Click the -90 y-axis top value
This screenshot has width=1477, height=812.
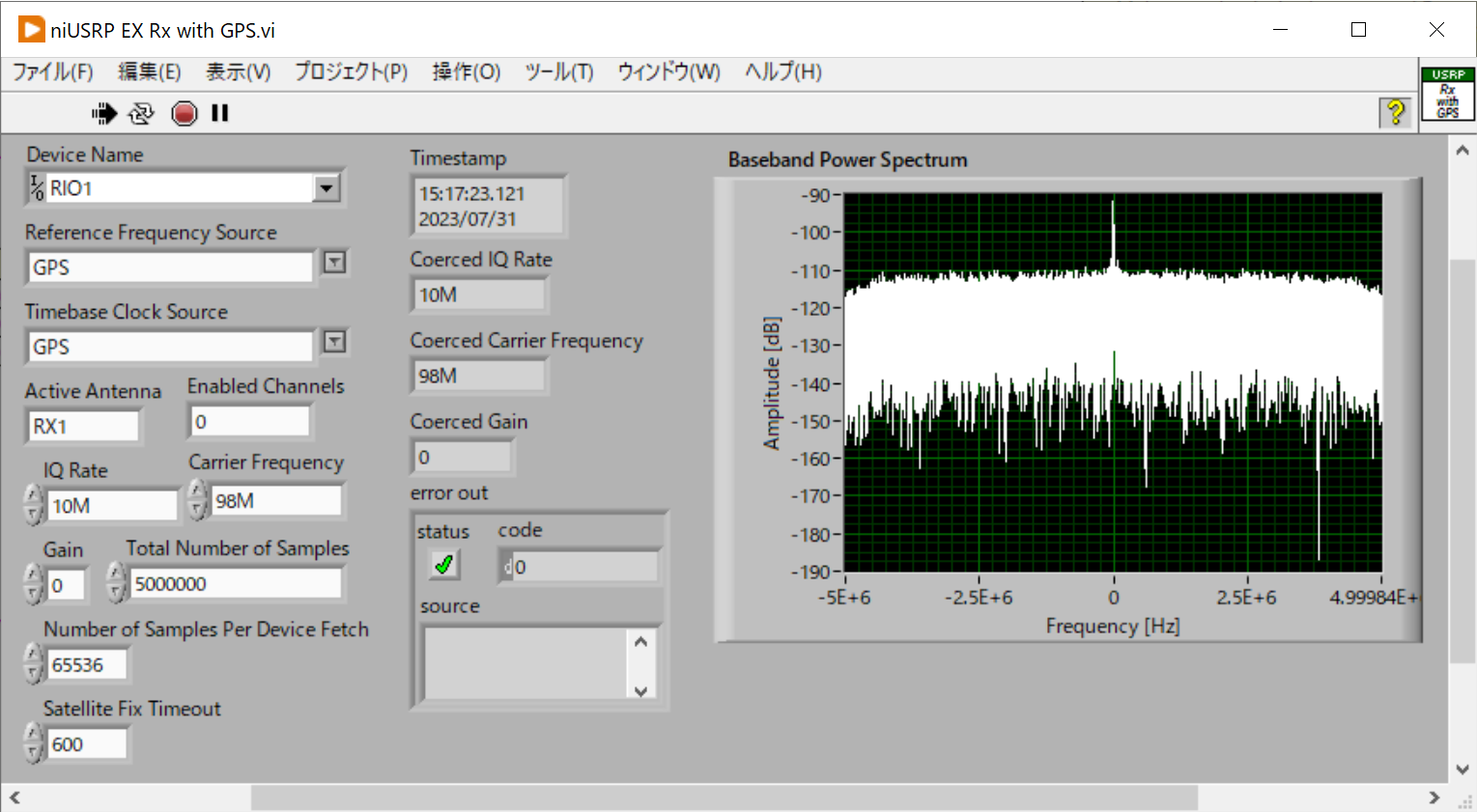tap(816, 196)
